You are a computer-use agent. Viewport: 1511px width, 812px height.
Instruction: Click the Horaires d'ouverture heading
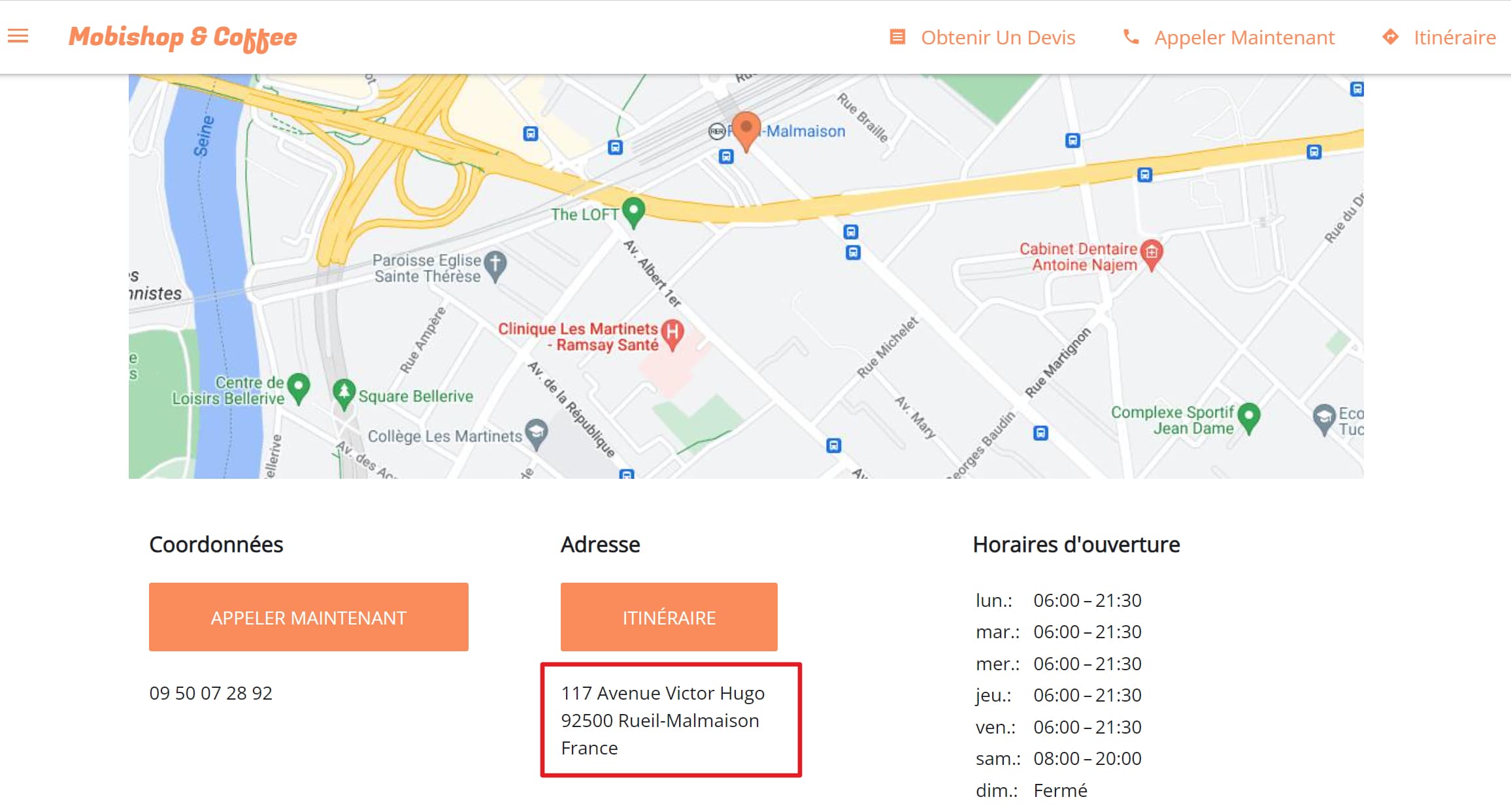tap(1076, 544)
